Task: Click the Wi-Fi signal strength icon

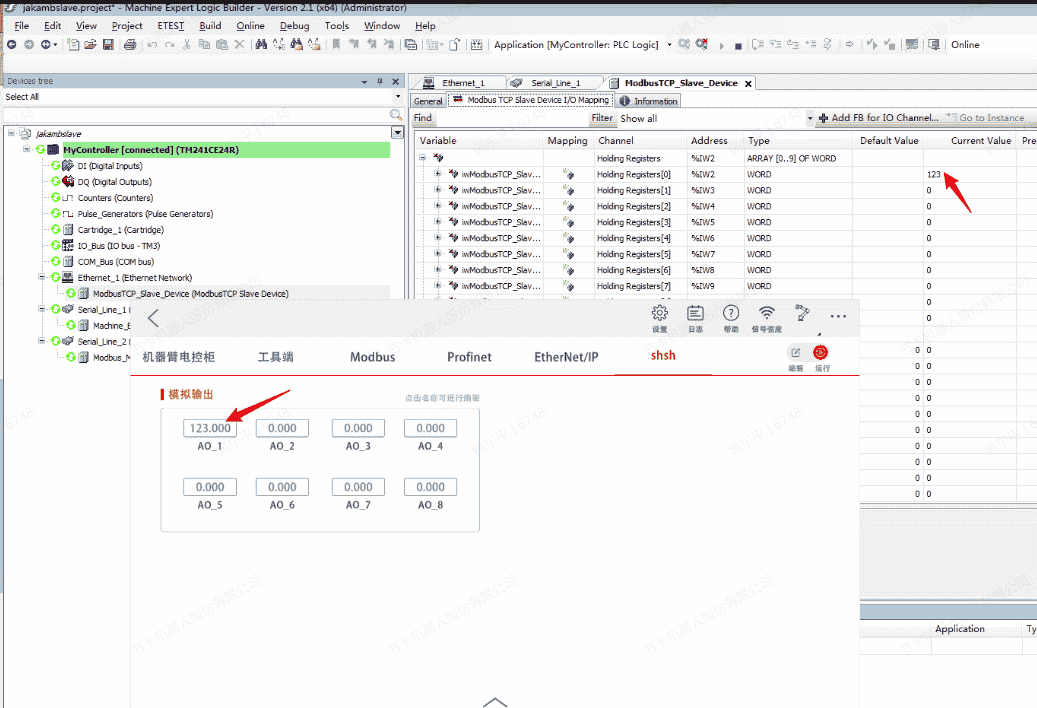Action: 766,314
